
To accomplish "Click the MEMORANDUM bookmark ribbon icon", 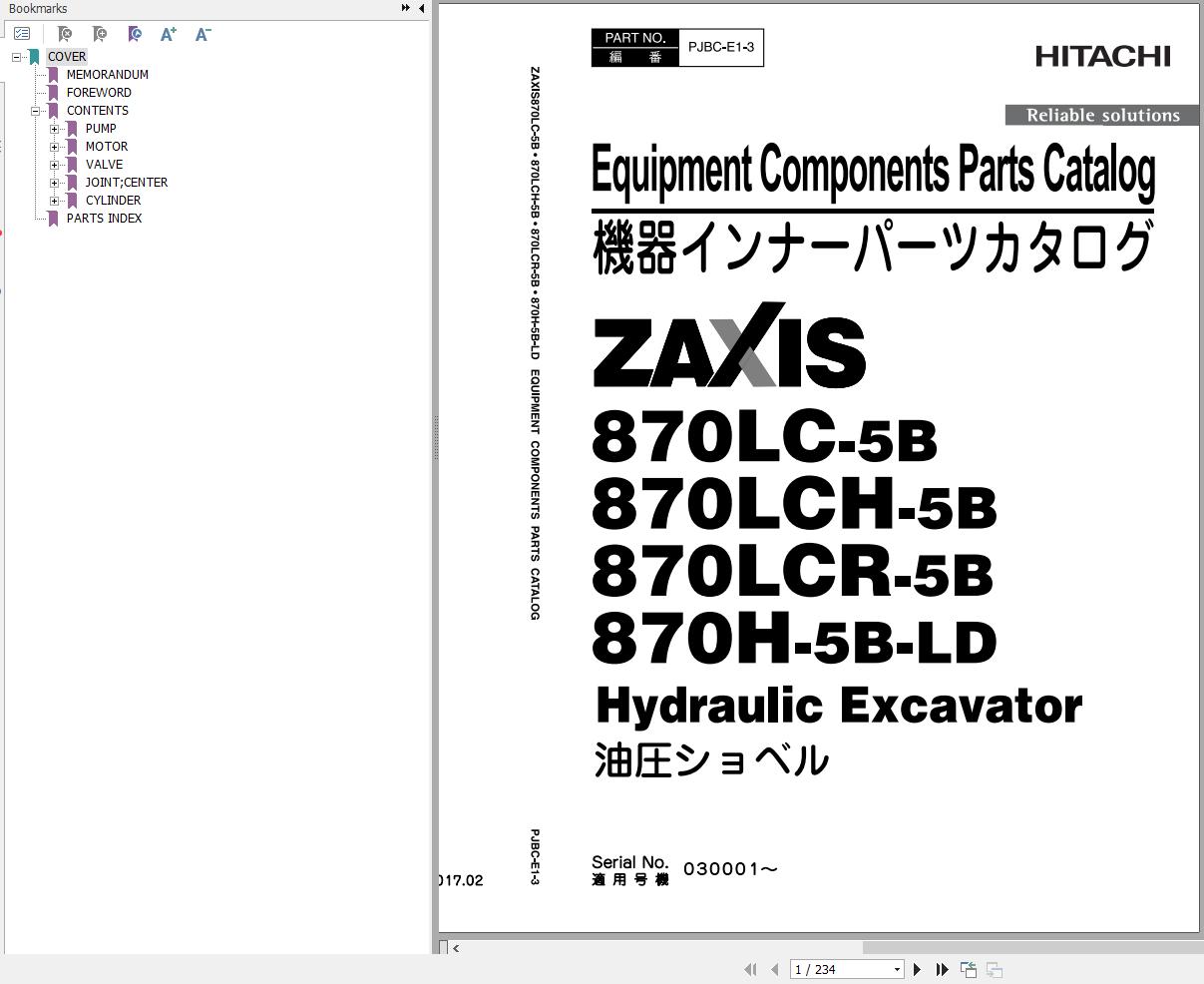I will [x=53, y=75].
